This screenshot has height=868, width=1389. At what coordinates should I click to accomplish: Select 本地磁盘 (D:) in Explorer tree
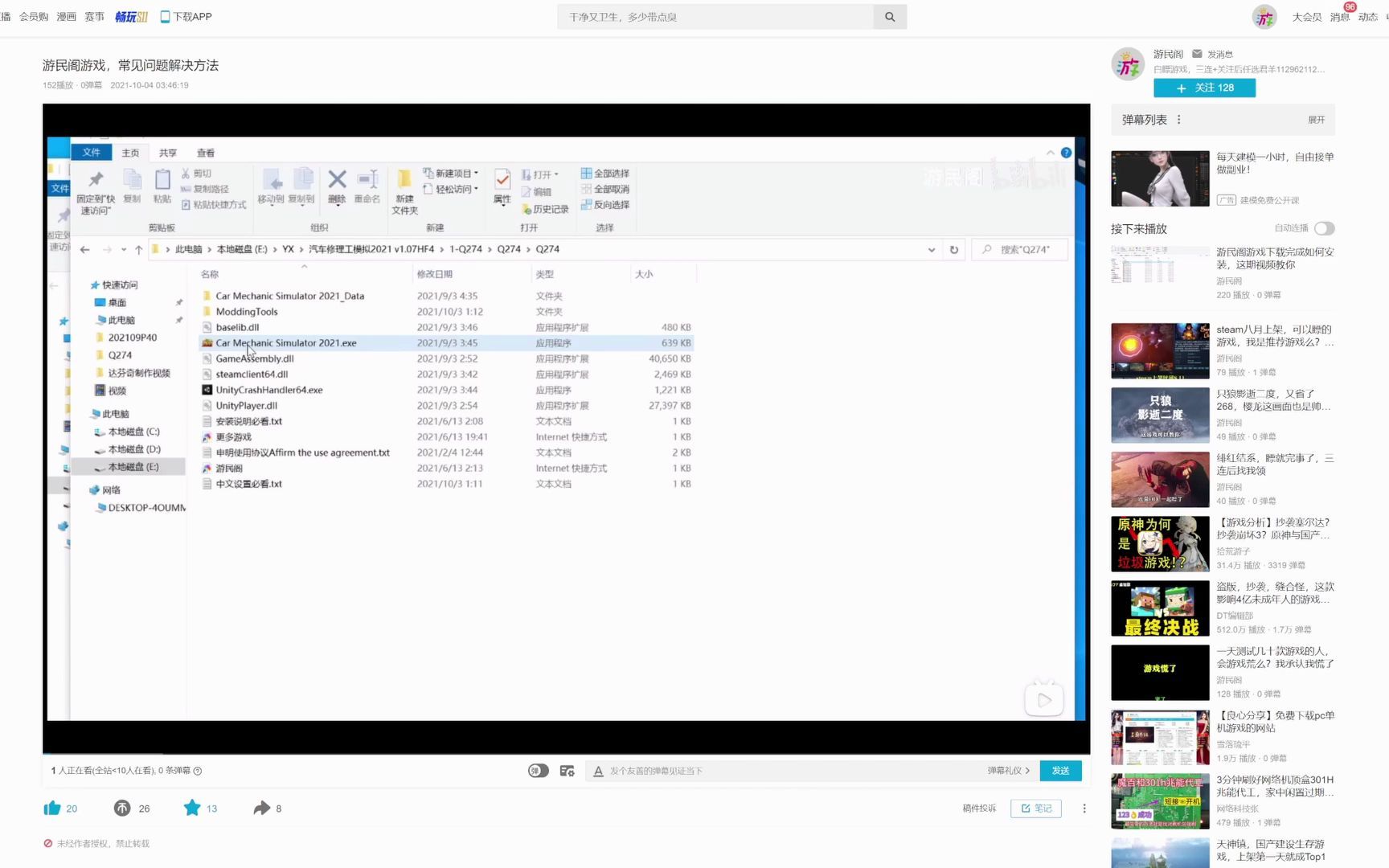[x=134, y=449]
